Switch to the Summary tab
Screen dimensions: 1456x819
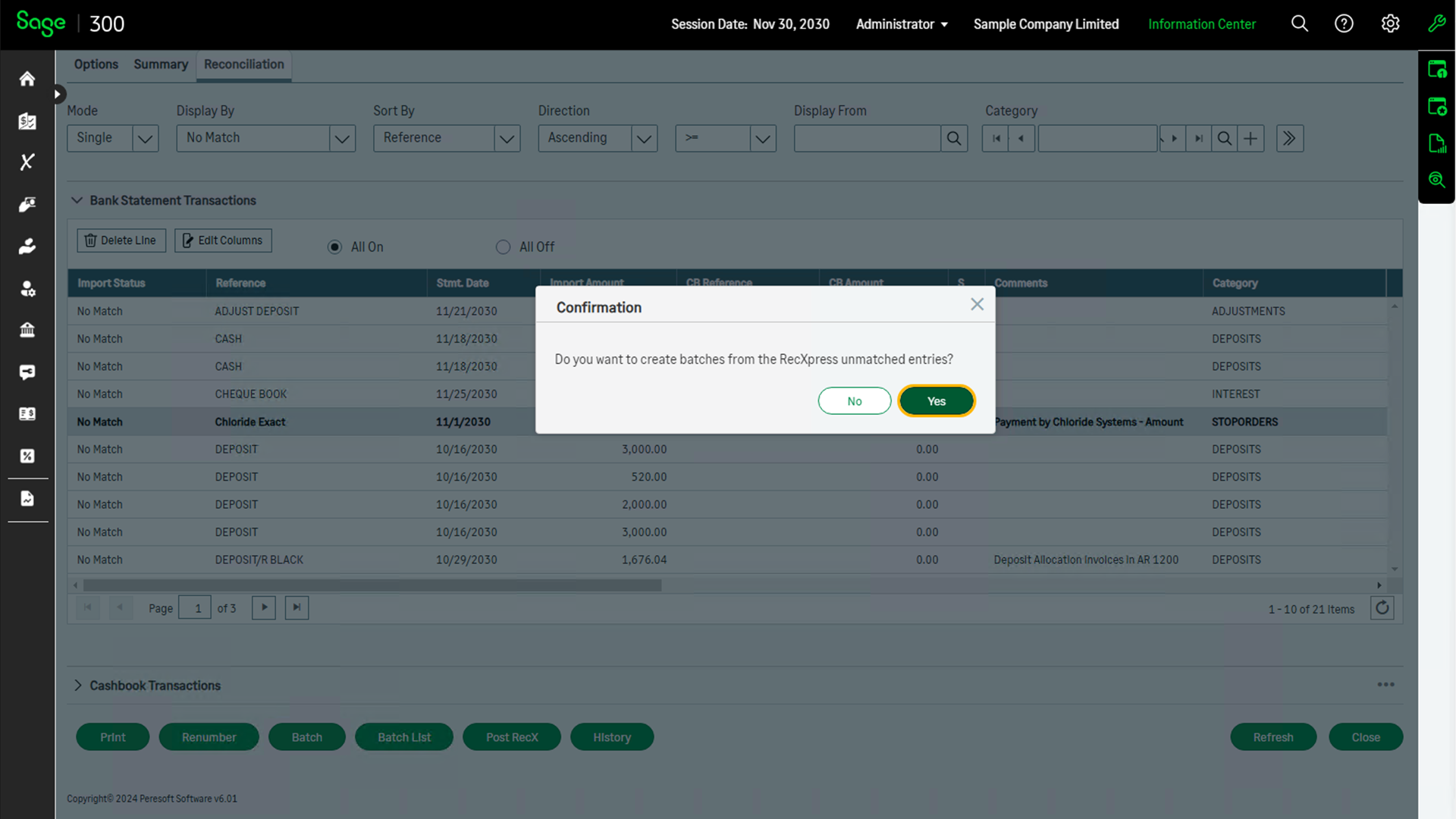tap(161, 64)
